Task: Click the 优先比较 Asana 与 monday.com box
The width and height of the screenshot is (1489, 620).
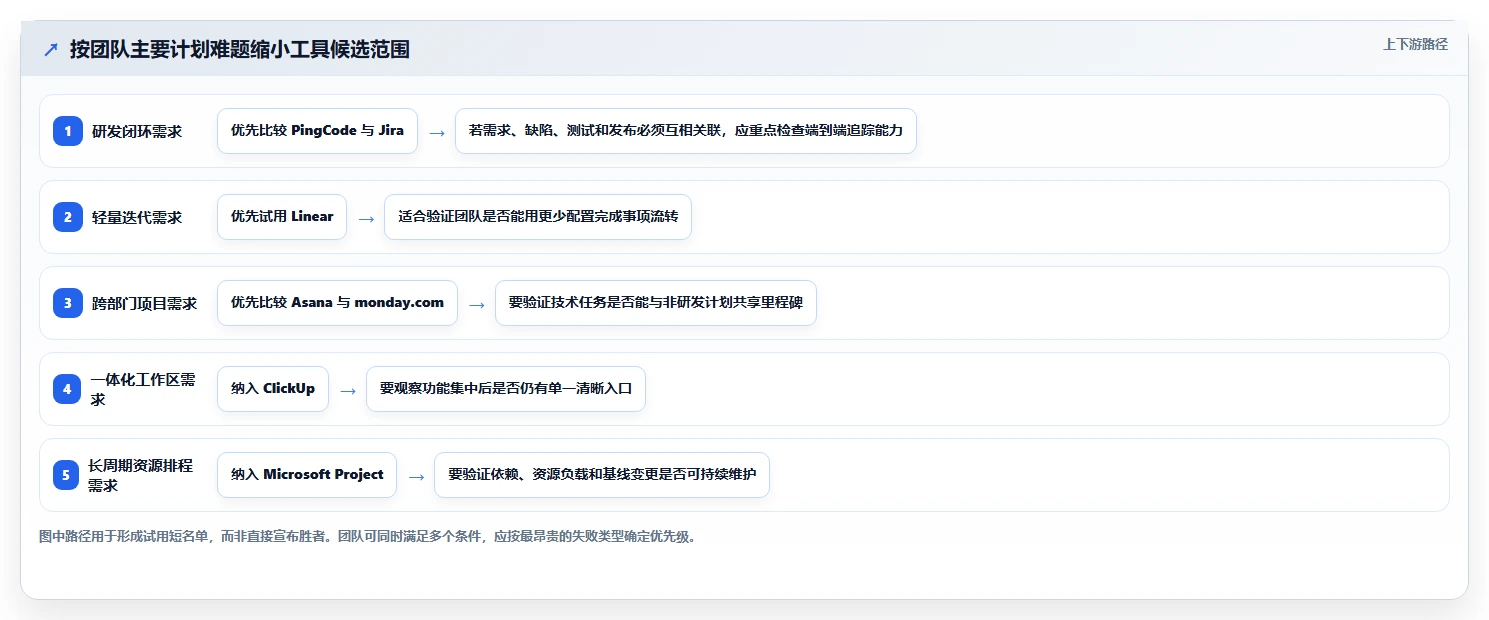Action: (x=337, y=303)
